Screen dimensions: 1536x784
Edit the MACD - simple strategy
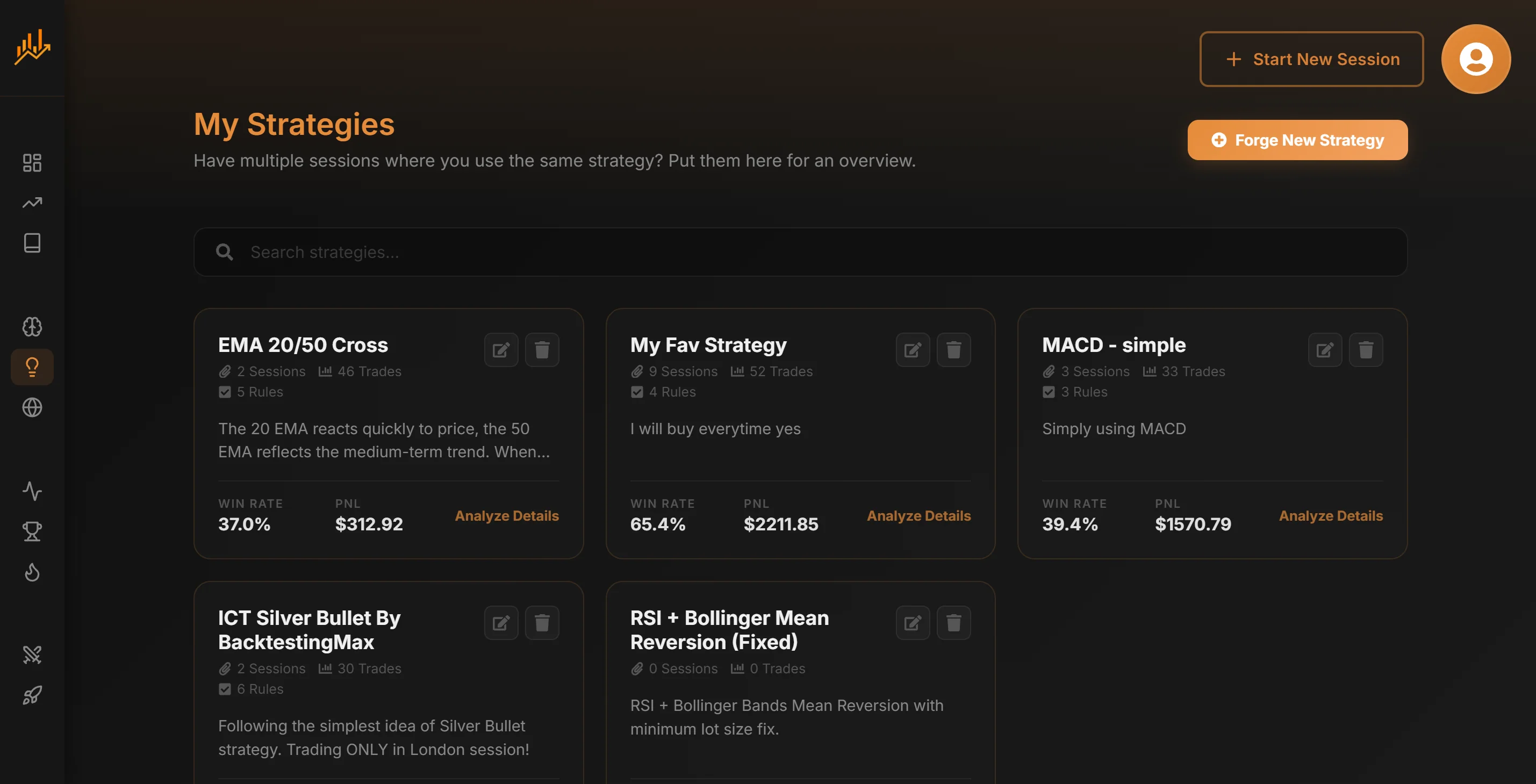(x=1325, y=349)
